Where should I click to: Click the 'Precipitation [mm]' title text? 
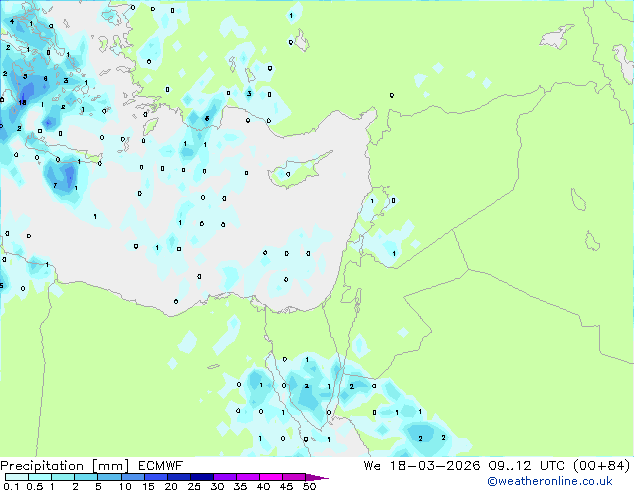coord(64,466)
